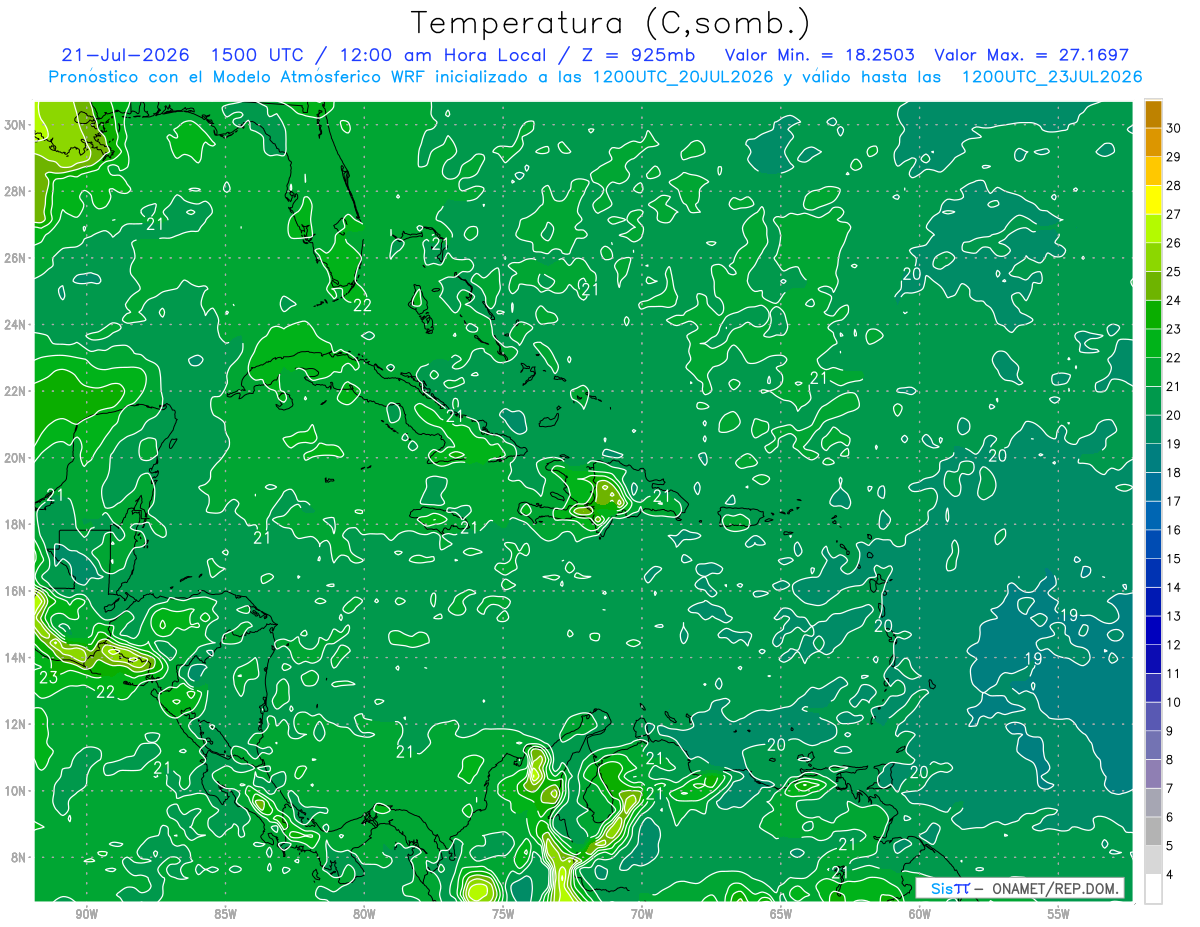Click legend scale value "18"
The height and width of the screenshot is (927, 1200).
point(1174,472)
